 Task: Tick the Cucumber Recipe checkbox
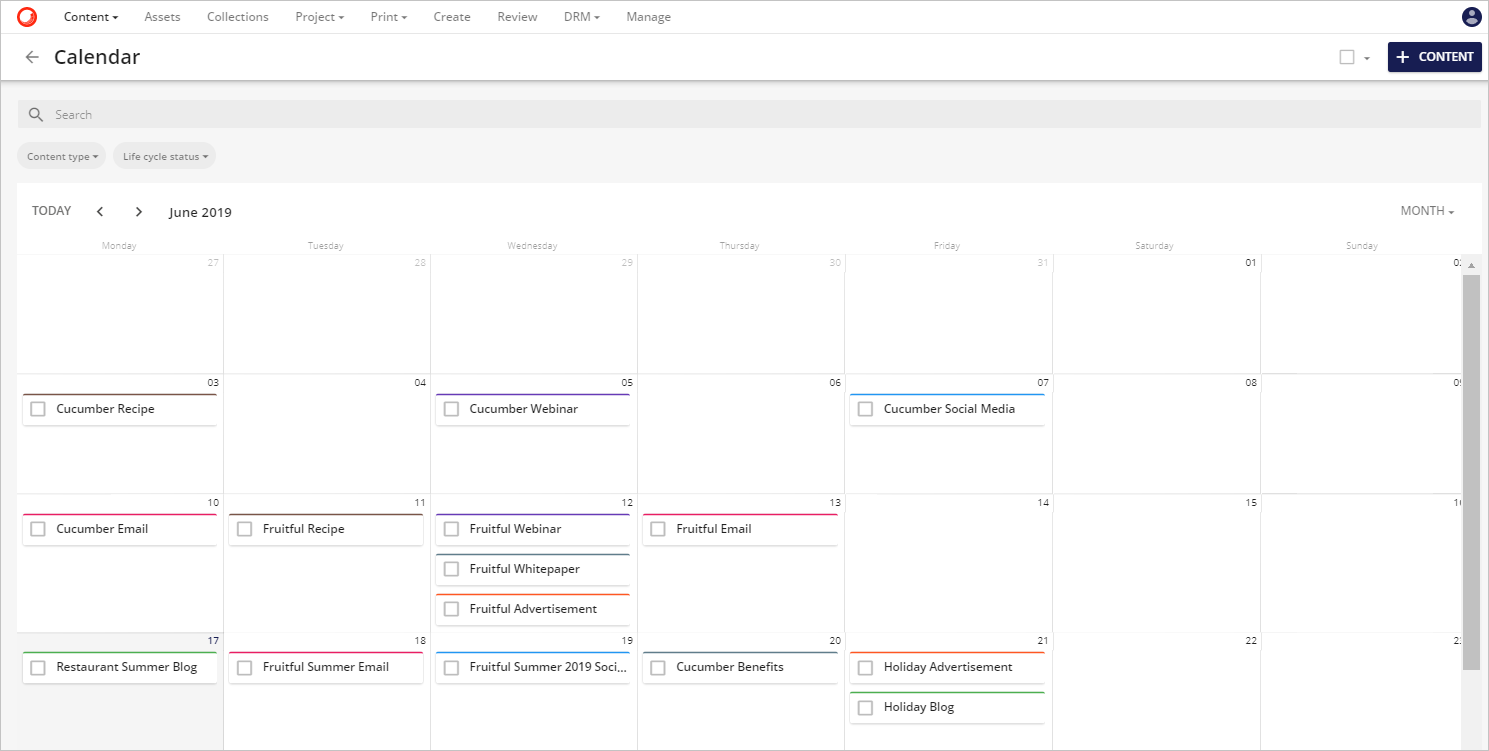pos(38,409)
